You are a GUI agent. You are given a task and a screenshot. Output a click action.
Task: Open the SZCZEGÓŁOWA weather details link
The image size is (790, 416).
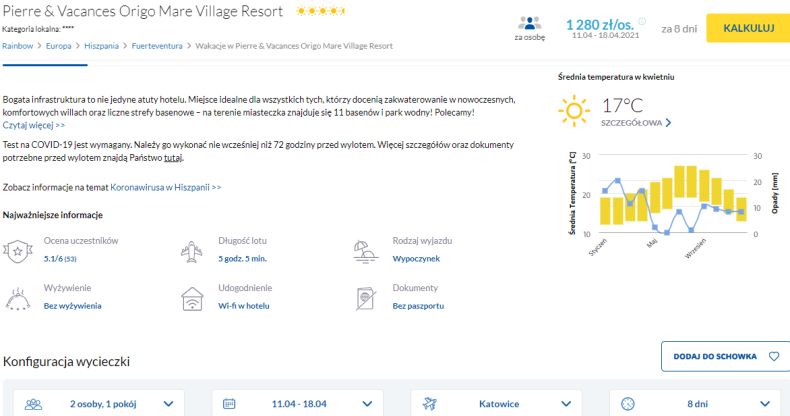(x=636, y=123)
